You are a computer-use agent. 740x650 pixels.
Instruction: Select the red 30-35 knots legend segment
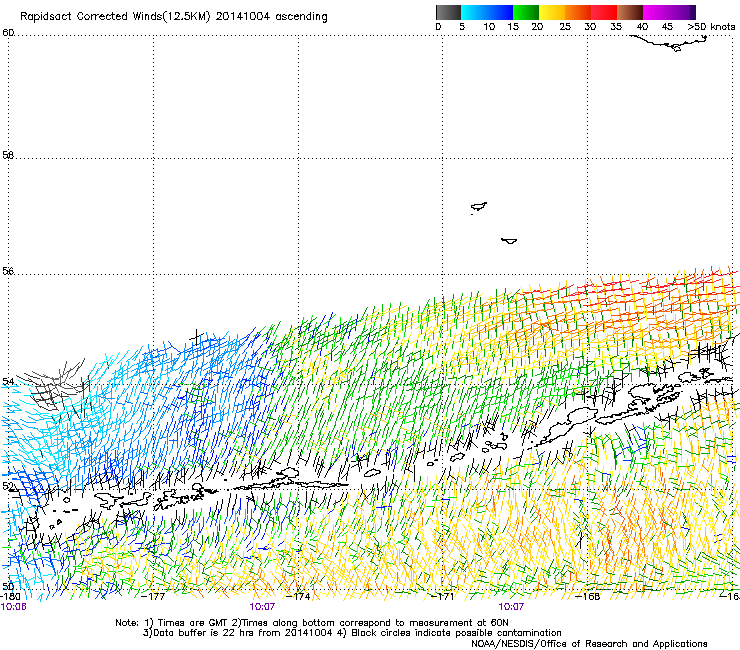[x=604, y=12]
